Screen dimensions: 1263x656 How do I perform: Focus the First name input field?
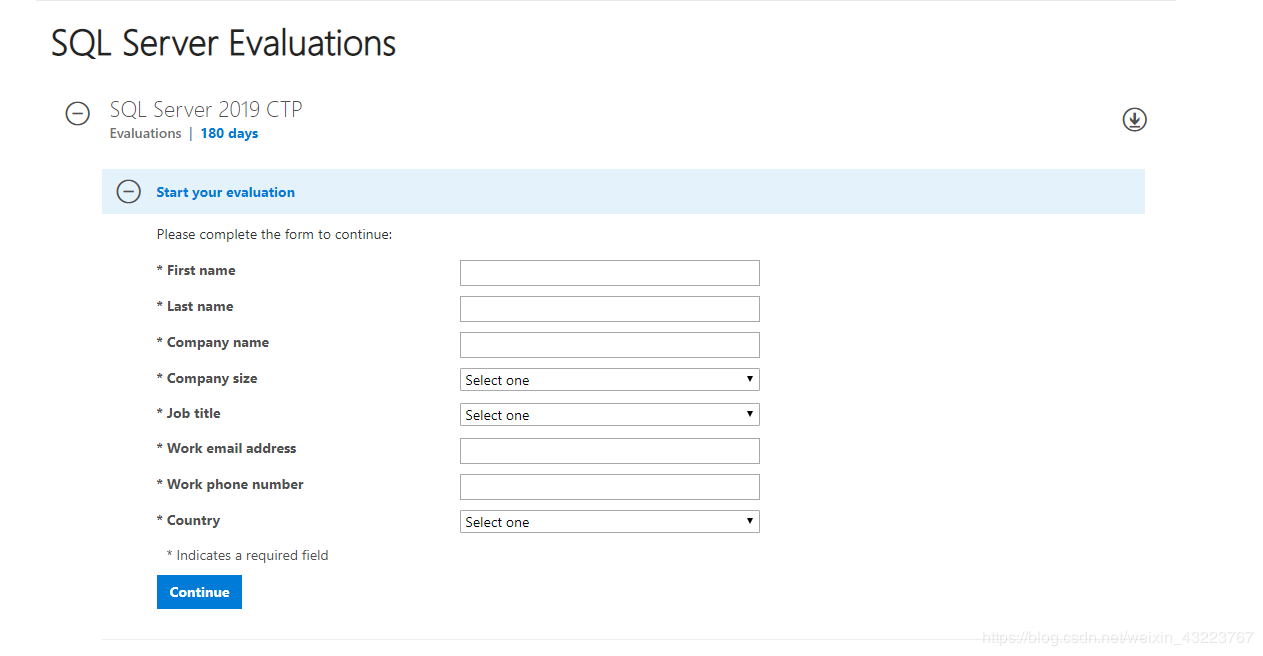pyautogui.click(x=610, y=273)
